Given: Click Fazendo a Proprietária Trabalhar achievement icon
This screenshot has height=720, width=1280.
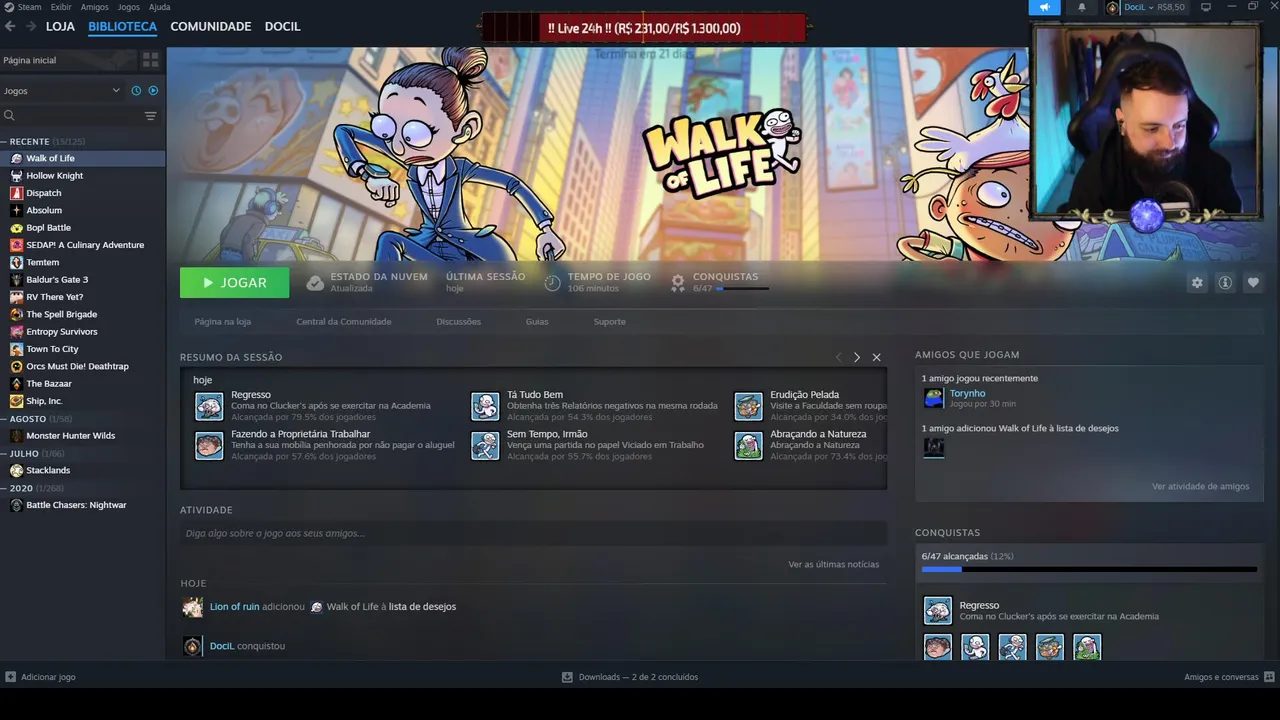Looking at the screenshot, I should [x=209, y=446].
